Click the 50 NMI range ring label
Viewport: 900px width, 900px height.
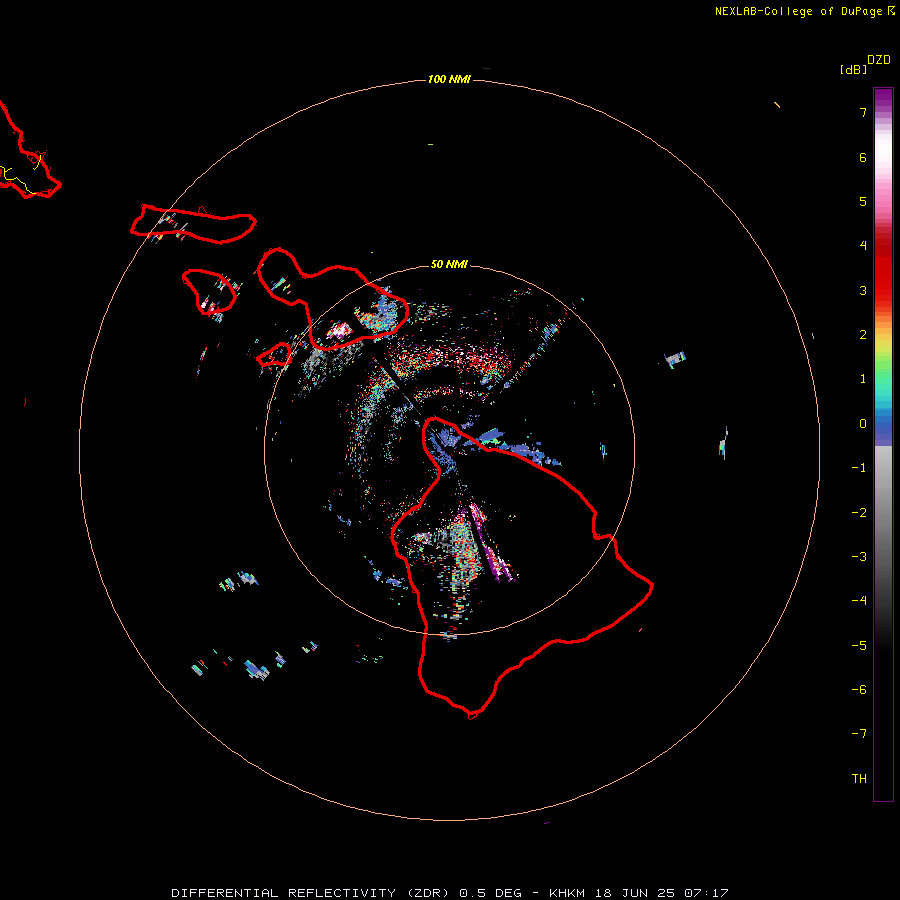[449, 264]
